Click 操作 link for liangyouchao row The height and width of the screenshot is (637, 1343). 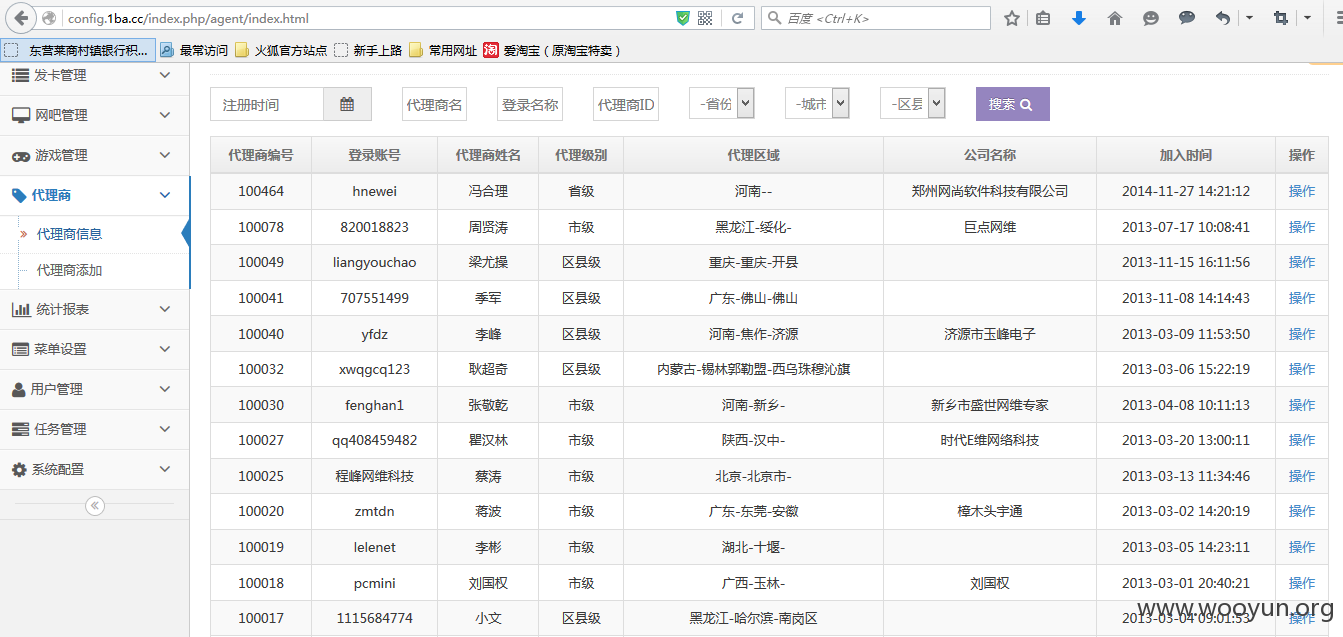click(x=1302, y=262)
